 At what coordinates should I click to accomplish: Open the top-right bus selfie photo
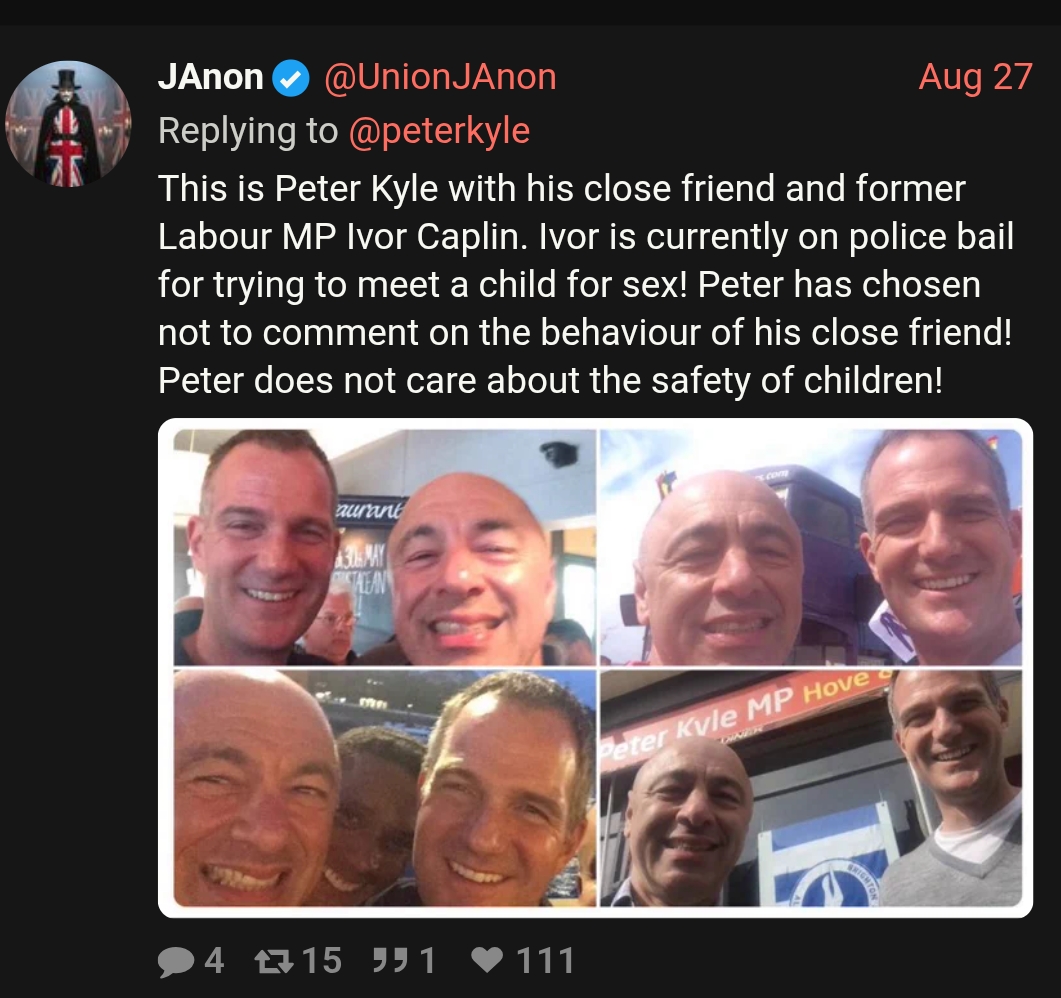pyautogui.click(x=811, y=547)
